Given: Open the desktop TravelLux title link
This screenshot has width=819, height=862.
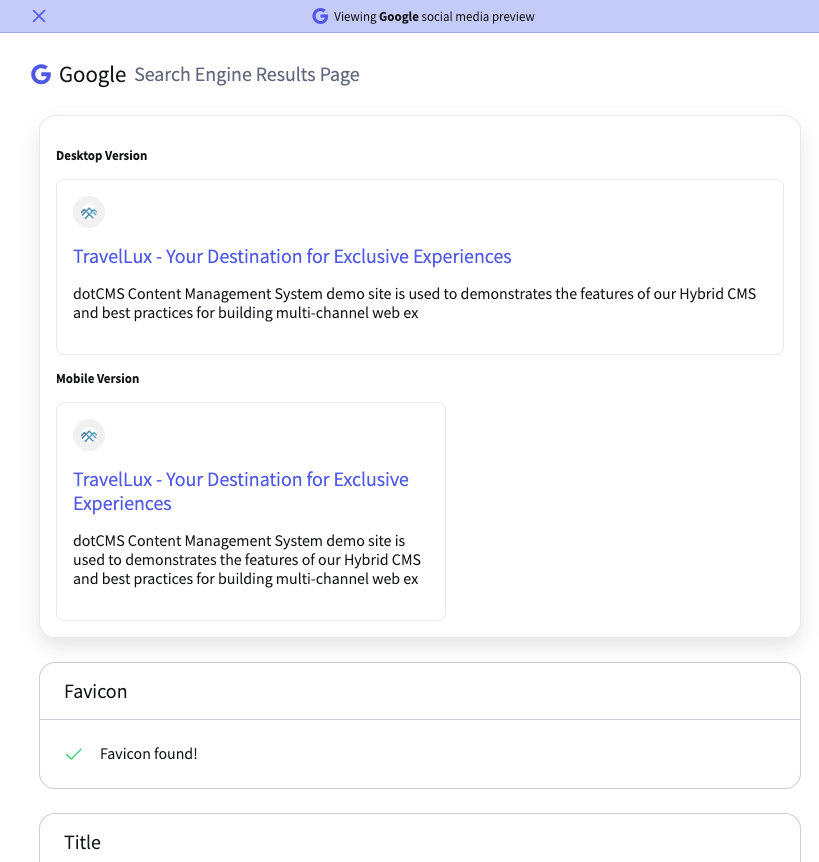Looking at the screenshot, I should 292,257.
